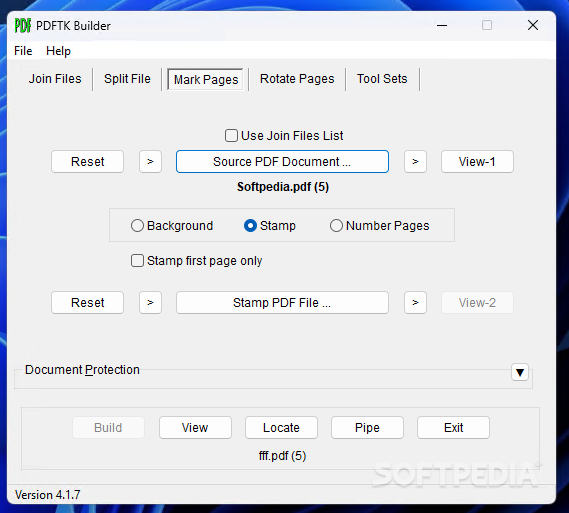Image resolution: width=569 pixels, height=513 pixels.
Task: Click the Softpedia.pdf (5) source file label
Action: (283, 187)
